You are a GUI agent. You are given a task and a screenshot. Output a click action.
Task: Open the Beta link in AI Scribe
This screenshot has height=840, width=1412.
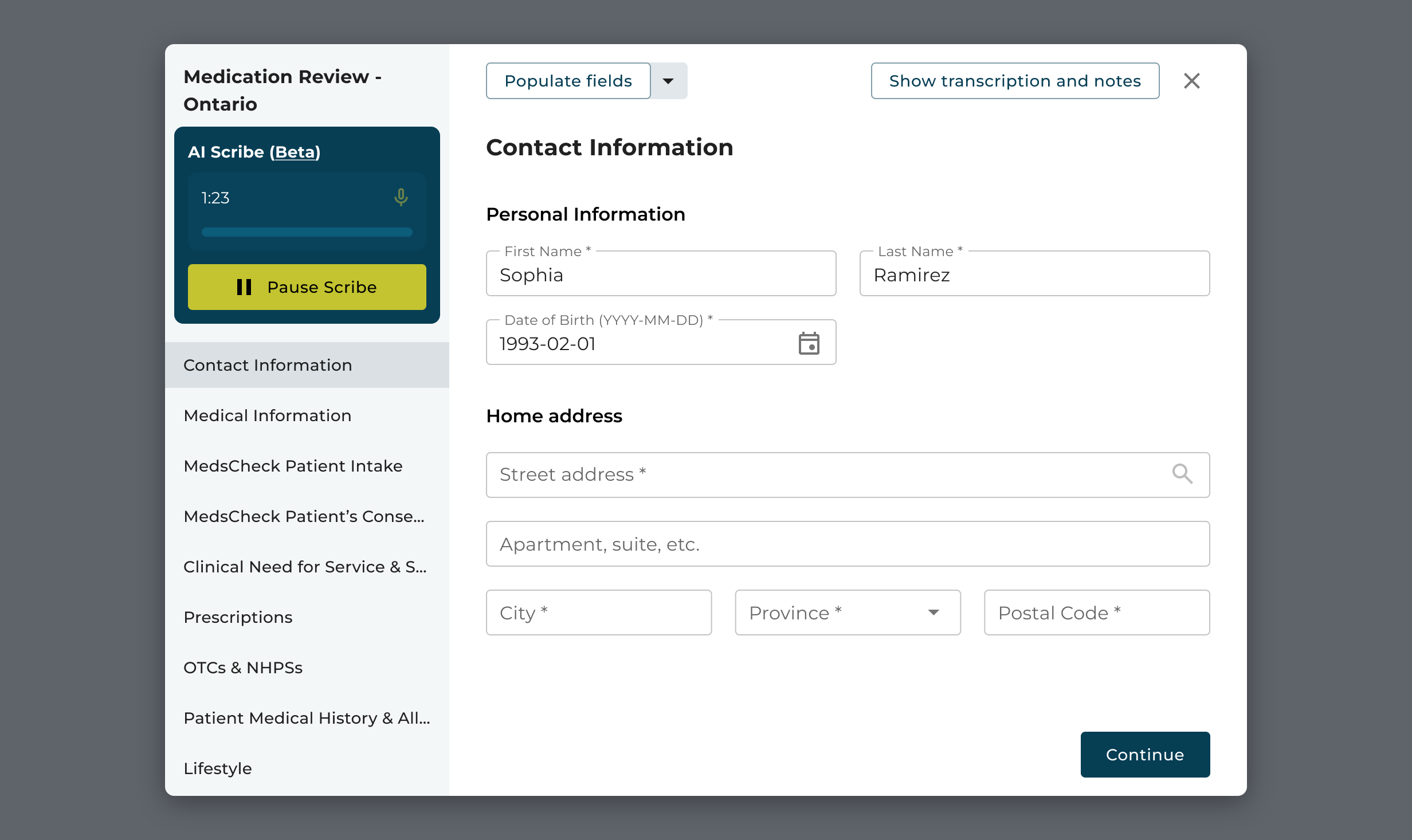click(x=295, y=152)
